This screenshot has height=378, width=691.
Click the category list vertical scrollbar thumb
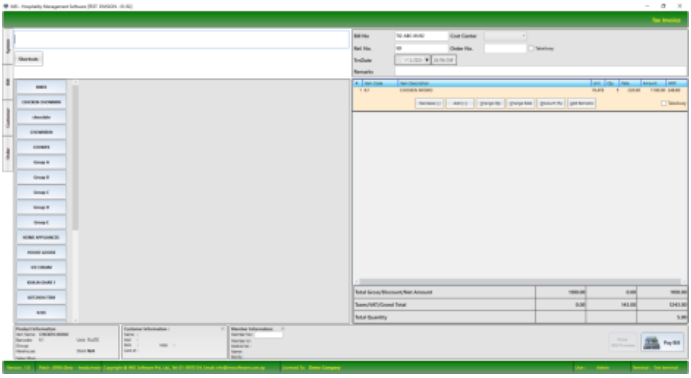pos(75,158)
